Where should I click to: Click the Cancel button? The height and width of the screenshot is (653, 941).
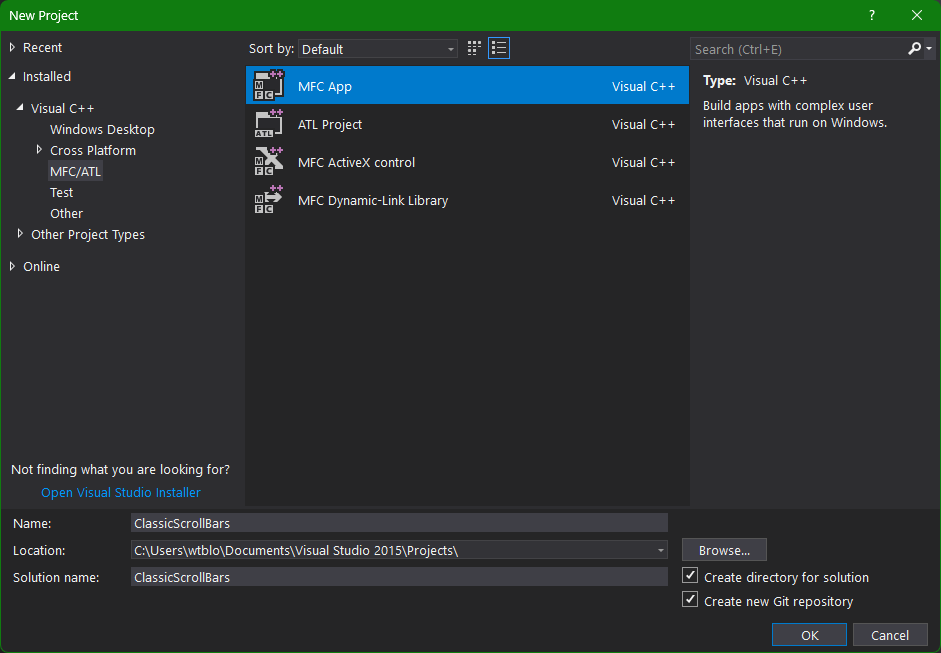pos(890,635)
